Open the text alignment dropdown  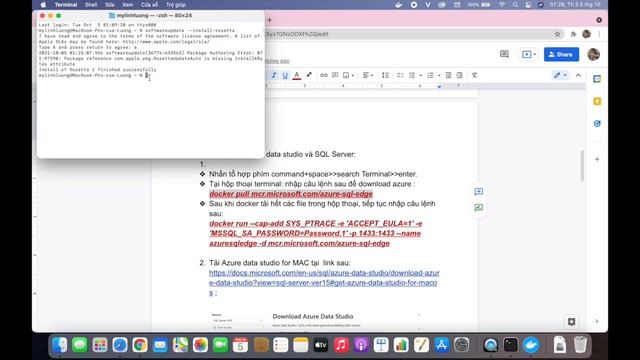[368, 75]
